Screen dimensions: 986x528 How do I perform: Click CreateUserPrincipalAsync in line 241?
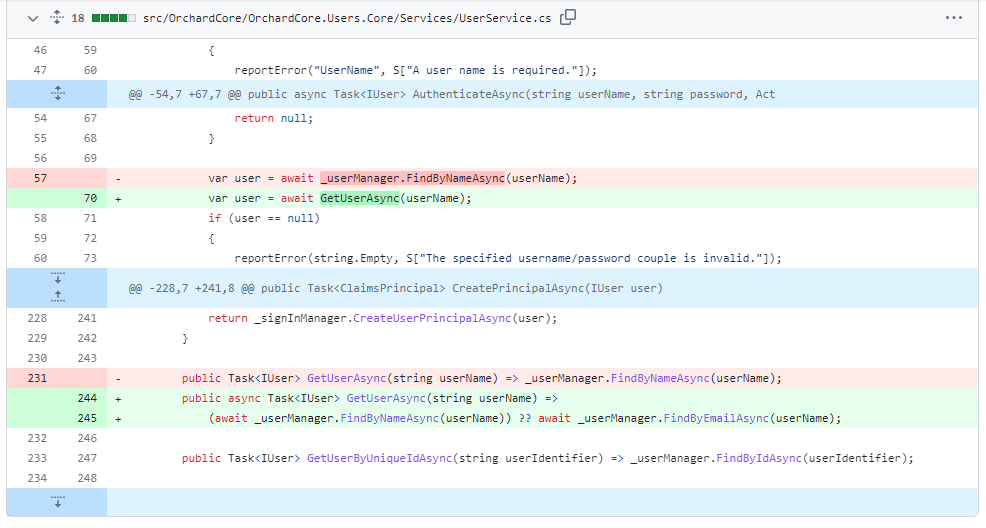[x=432, y=319]
